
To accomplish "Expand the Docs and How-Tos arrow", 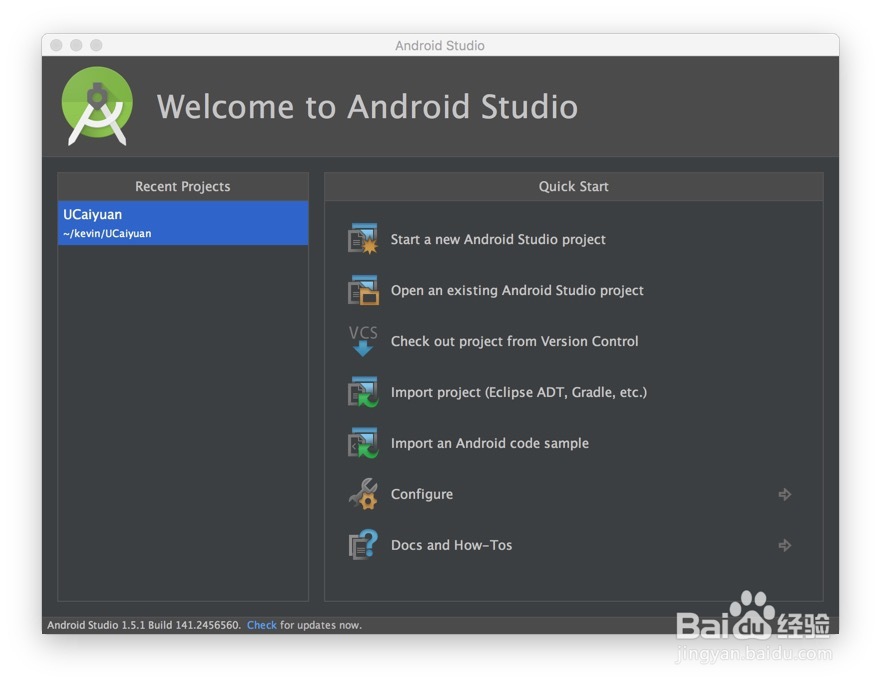I will (x=785, y=545).
